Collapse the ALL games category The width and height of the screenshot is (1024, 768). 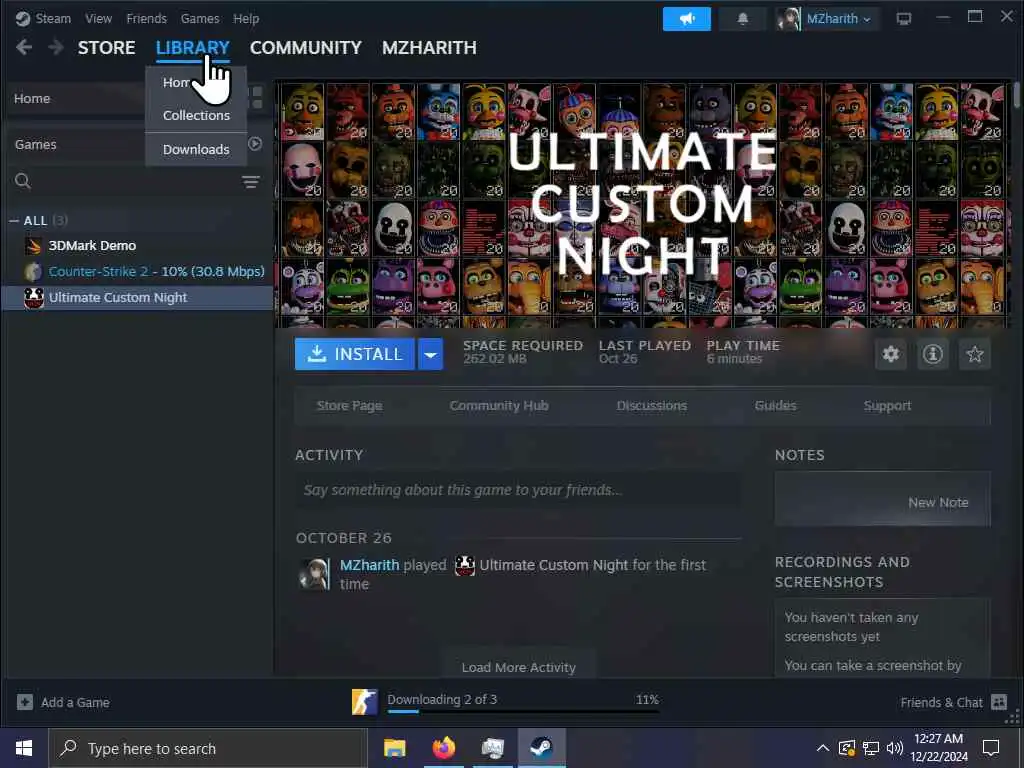tap(14, 221)
